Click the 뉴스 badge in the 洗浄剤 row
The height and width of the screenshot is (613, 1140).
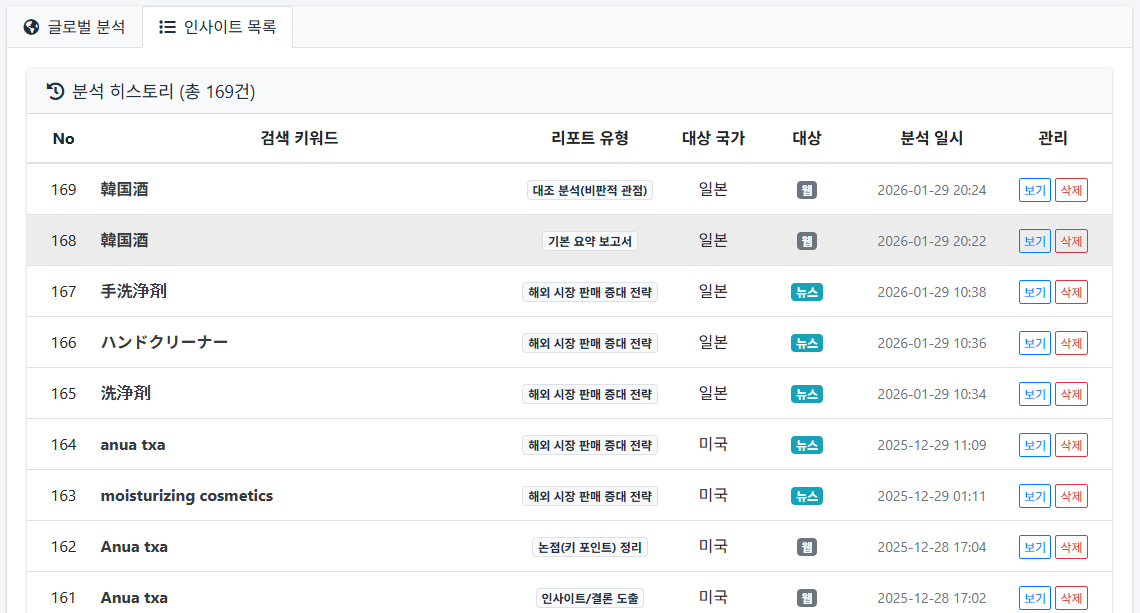[x=807, y=394]
